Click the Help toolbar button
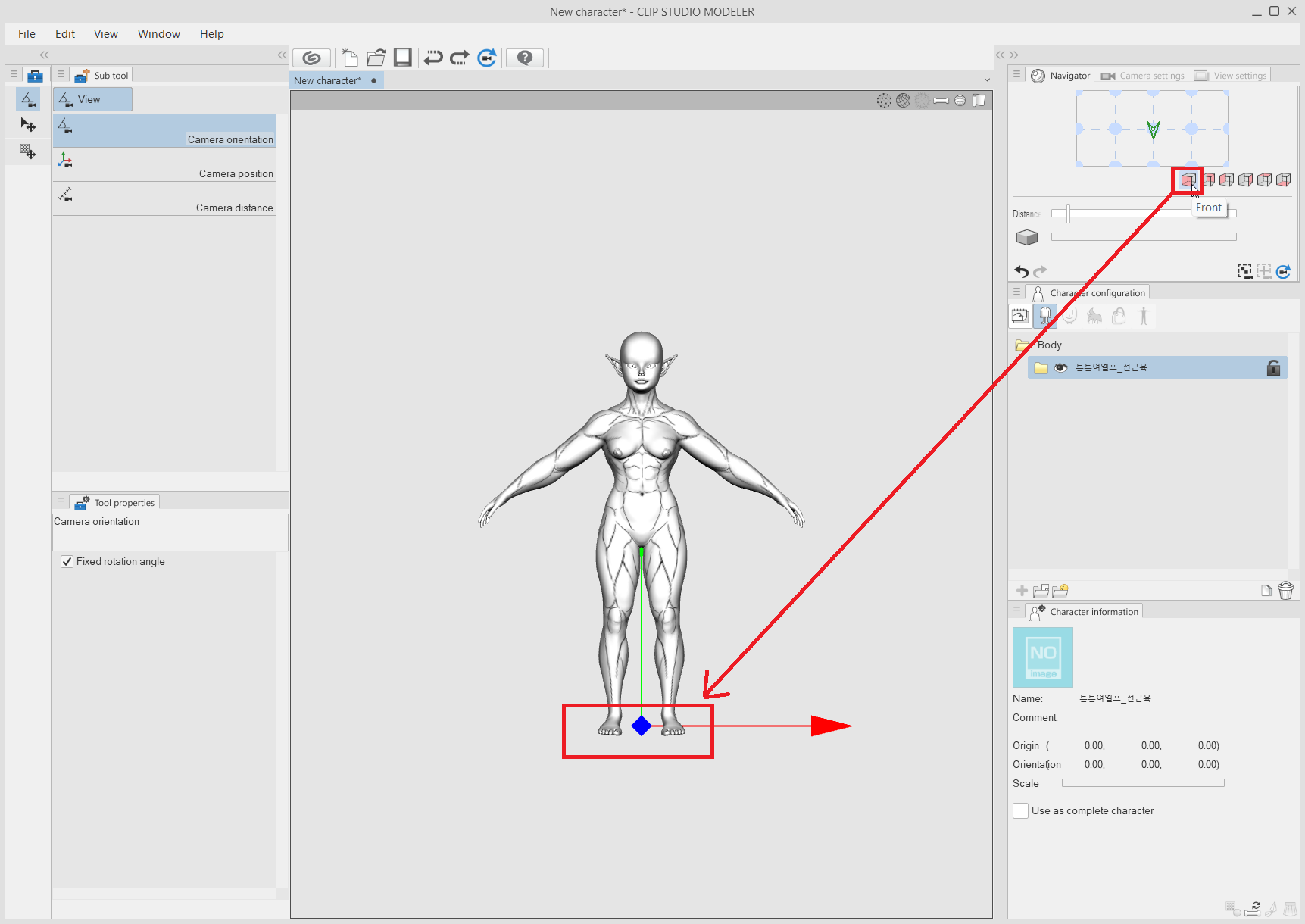1305x924 pixels. pyautogui.click(x=524, y=58)
